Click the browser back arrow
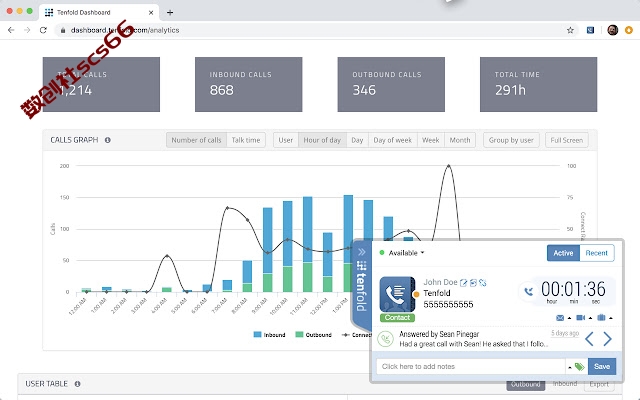640x400 pixels. (x=11, y=30)
